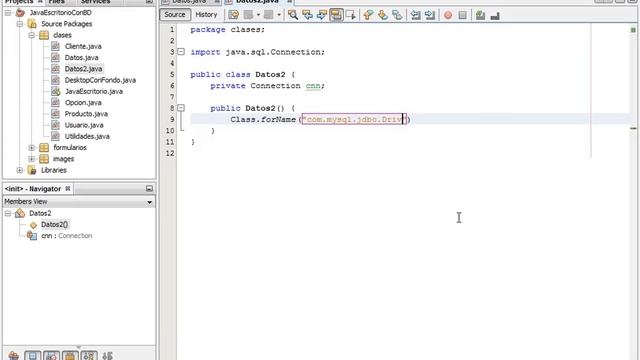The height and width of the screenshot is (360, 640).
Task: Open the Projects tab
Action: coord(19,2)
